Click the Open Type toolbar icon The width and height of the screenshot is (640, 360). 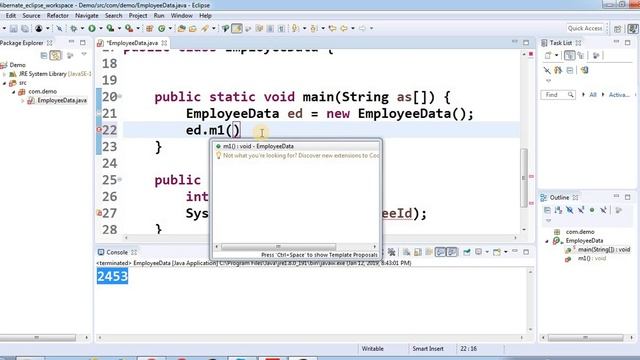point(181,29)
